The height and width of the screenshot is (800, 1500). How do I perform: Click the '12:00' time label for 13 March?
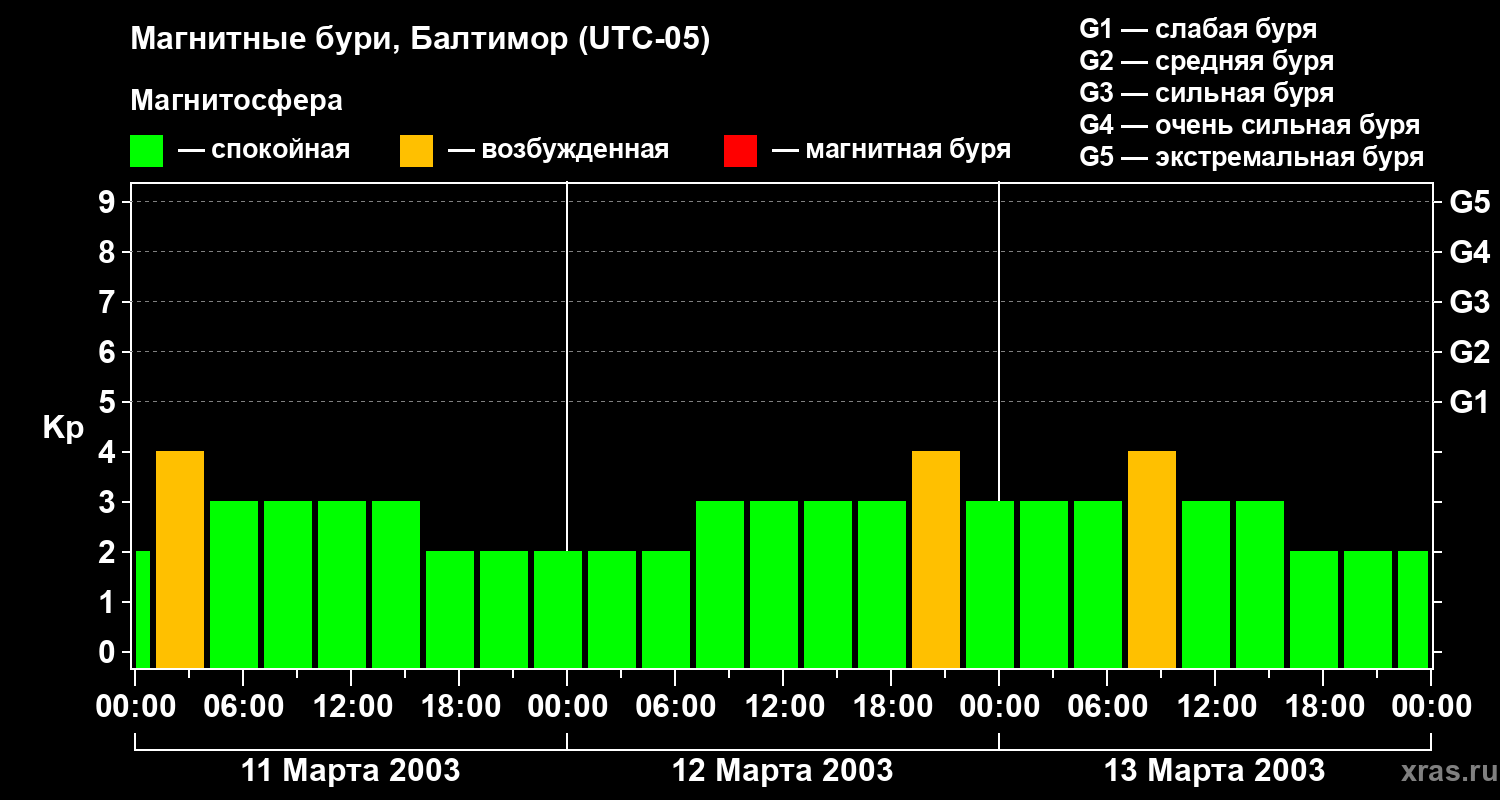click(1215, 707)
